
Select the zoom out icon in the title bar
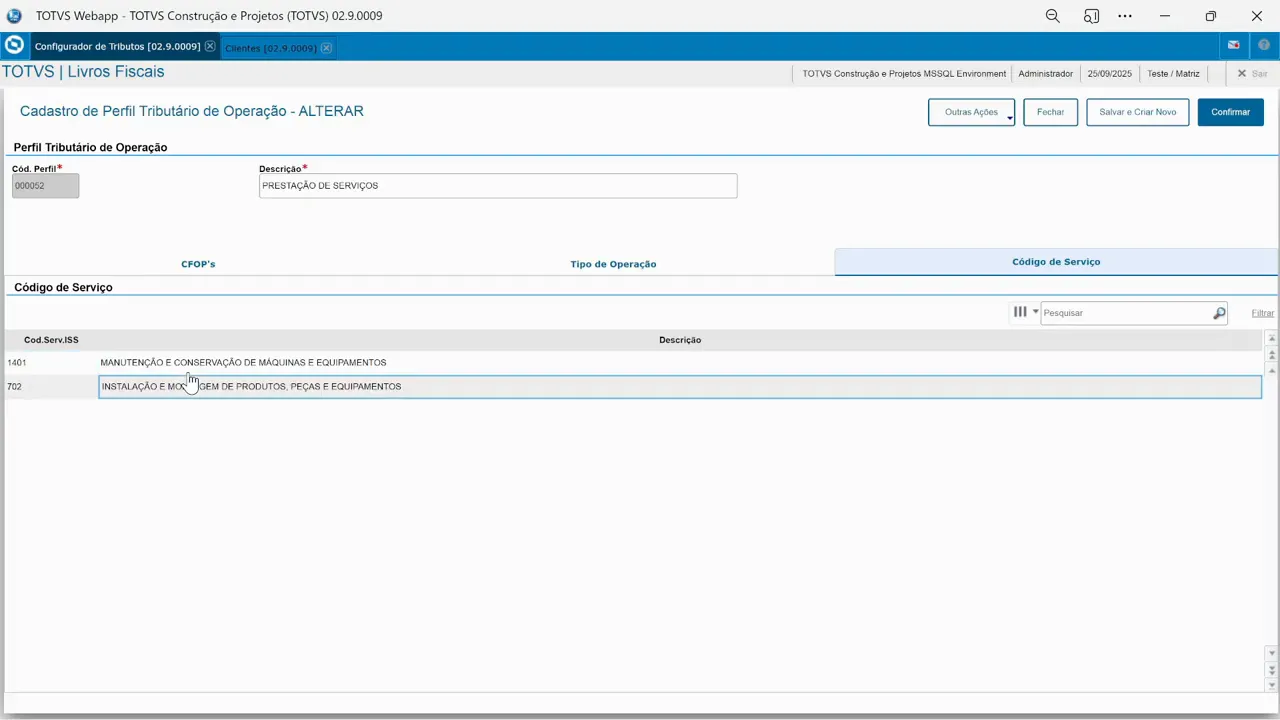pos(1052,15)
